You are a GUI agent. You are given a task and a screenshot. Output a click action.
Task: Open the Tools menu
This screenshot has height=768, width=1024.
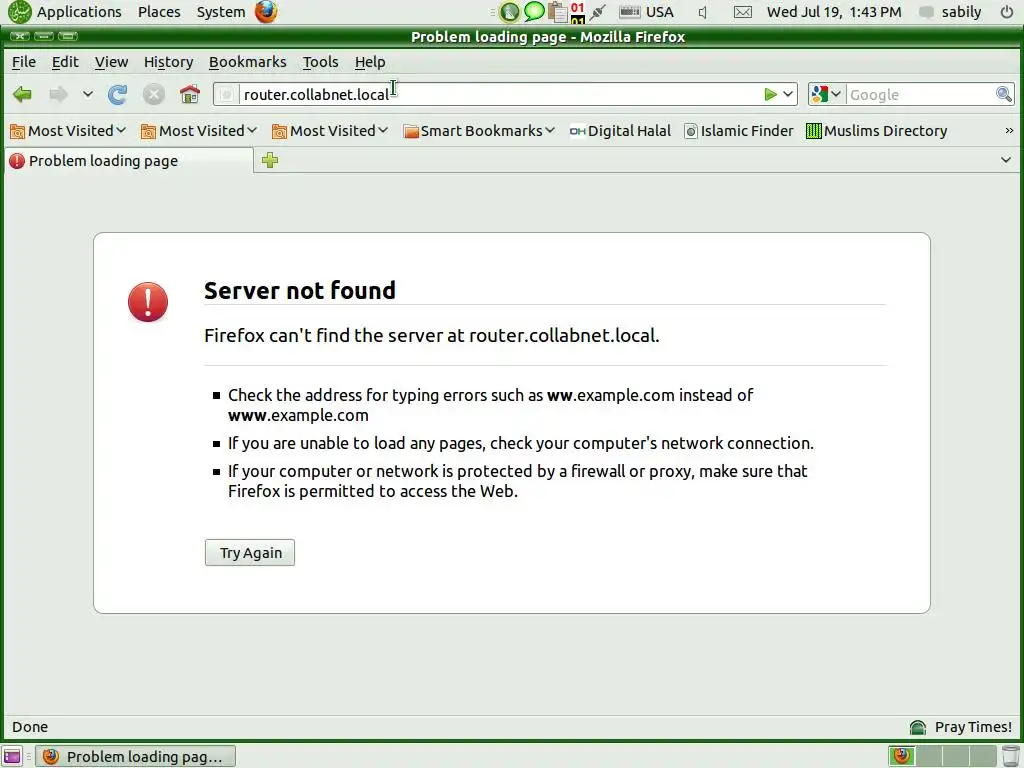pos(320,62)
